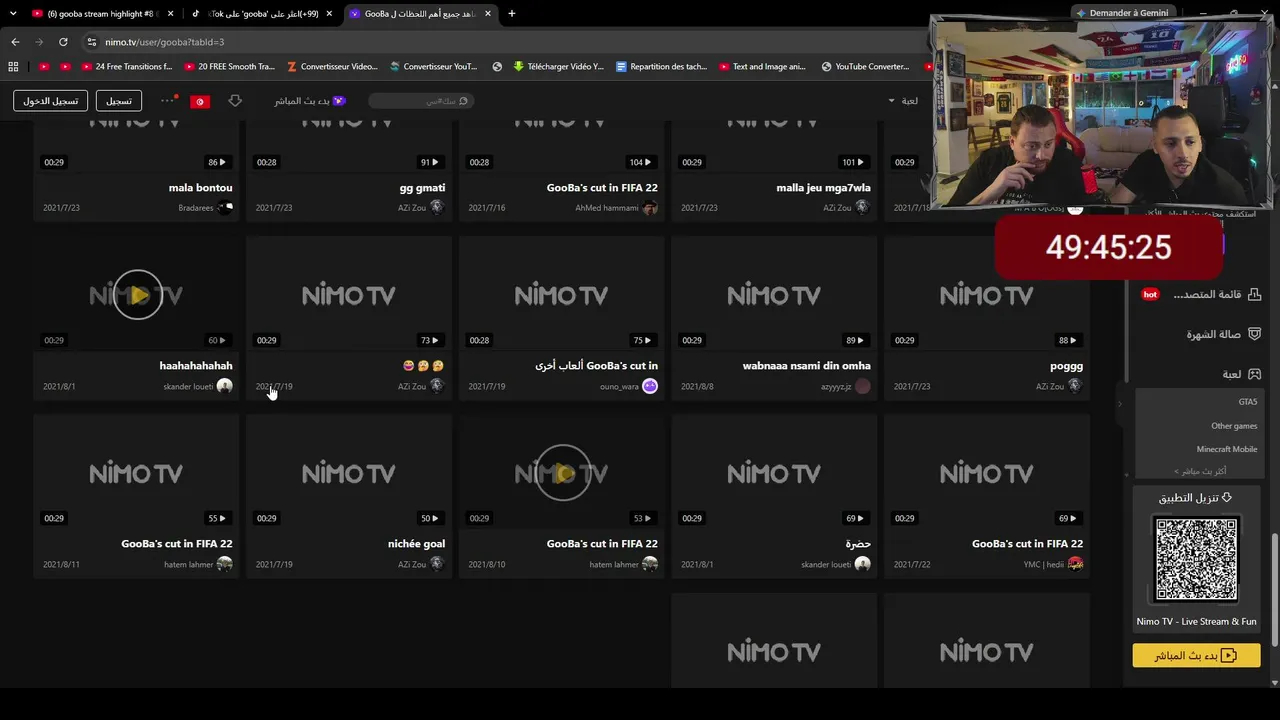This screenshot has height=720, width=1280.
Task: Open the wabnaaa nsami din omha thumbnail
Action: coord(774,295)
